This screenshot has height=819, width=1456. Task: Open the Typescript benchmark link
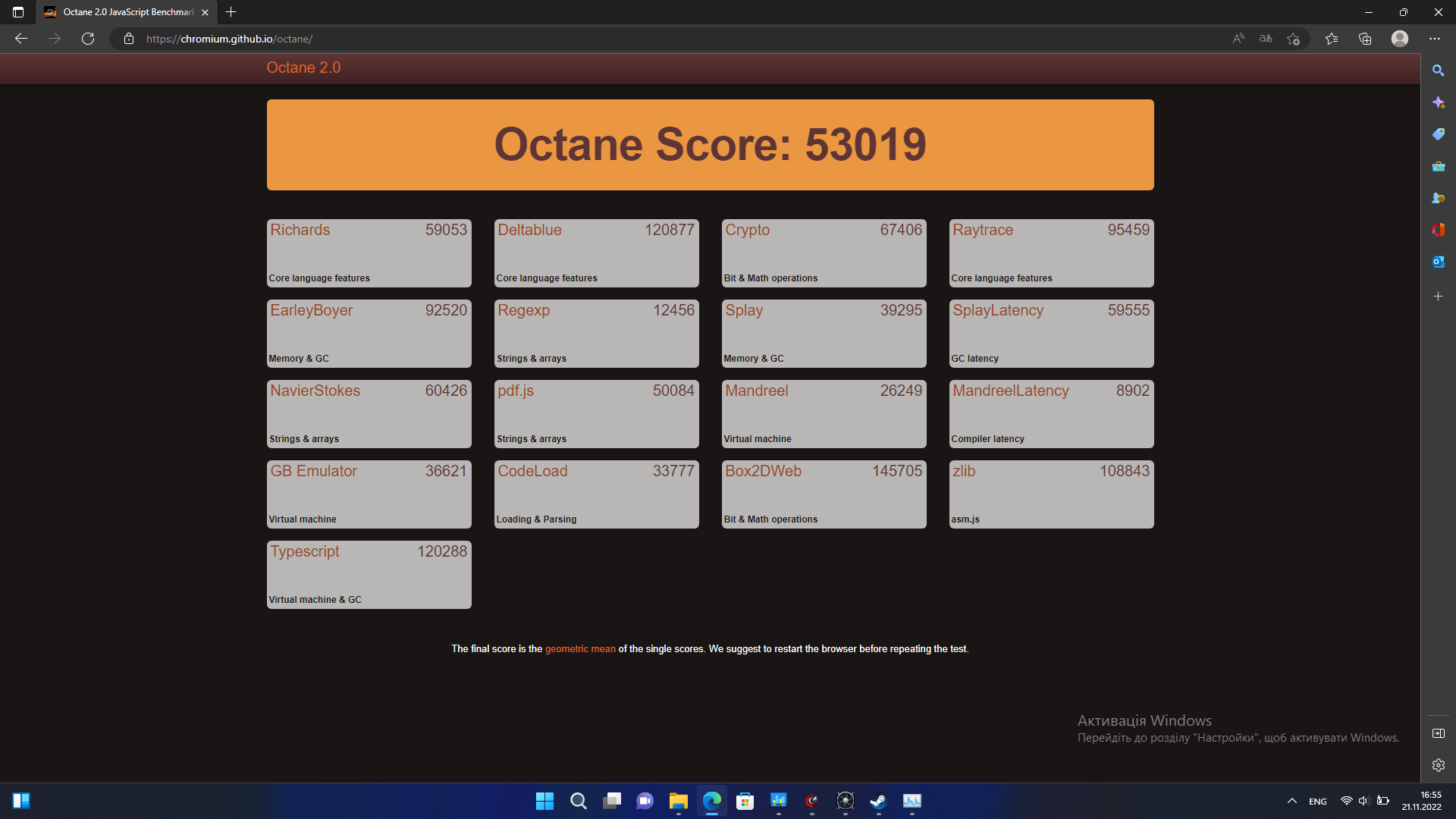coord(304,551)
